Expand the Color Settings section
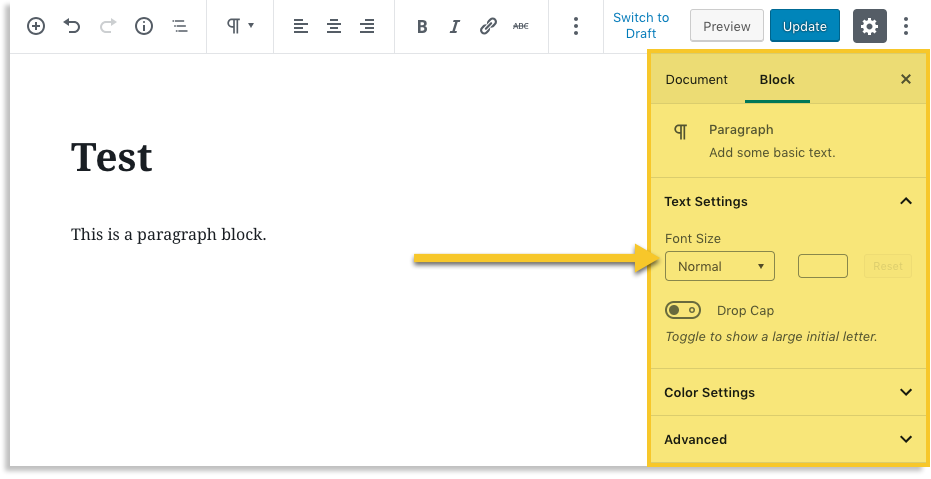Screen dimensions: 931x479 788,392
